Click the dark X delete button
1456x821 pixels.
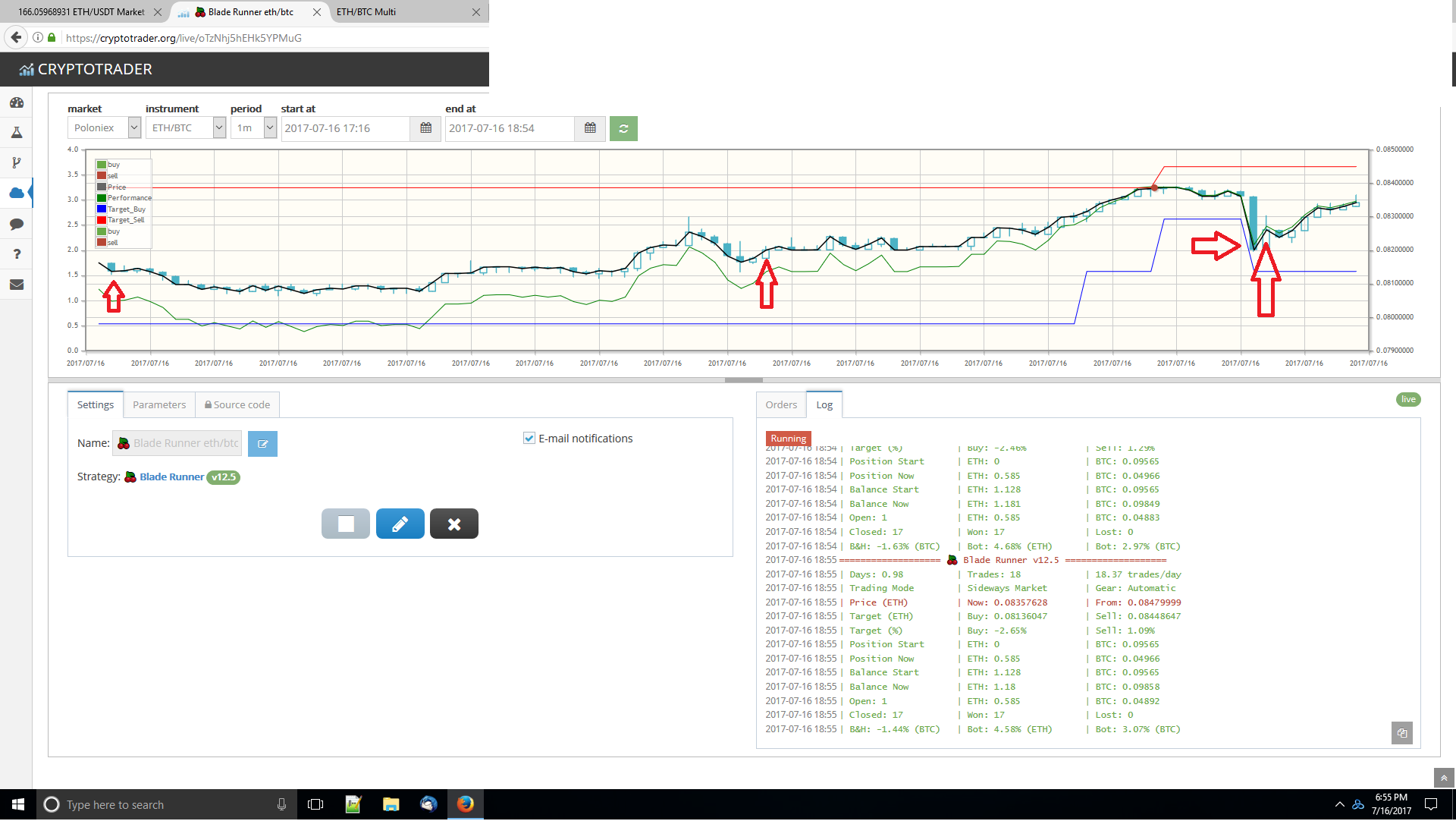454,524
